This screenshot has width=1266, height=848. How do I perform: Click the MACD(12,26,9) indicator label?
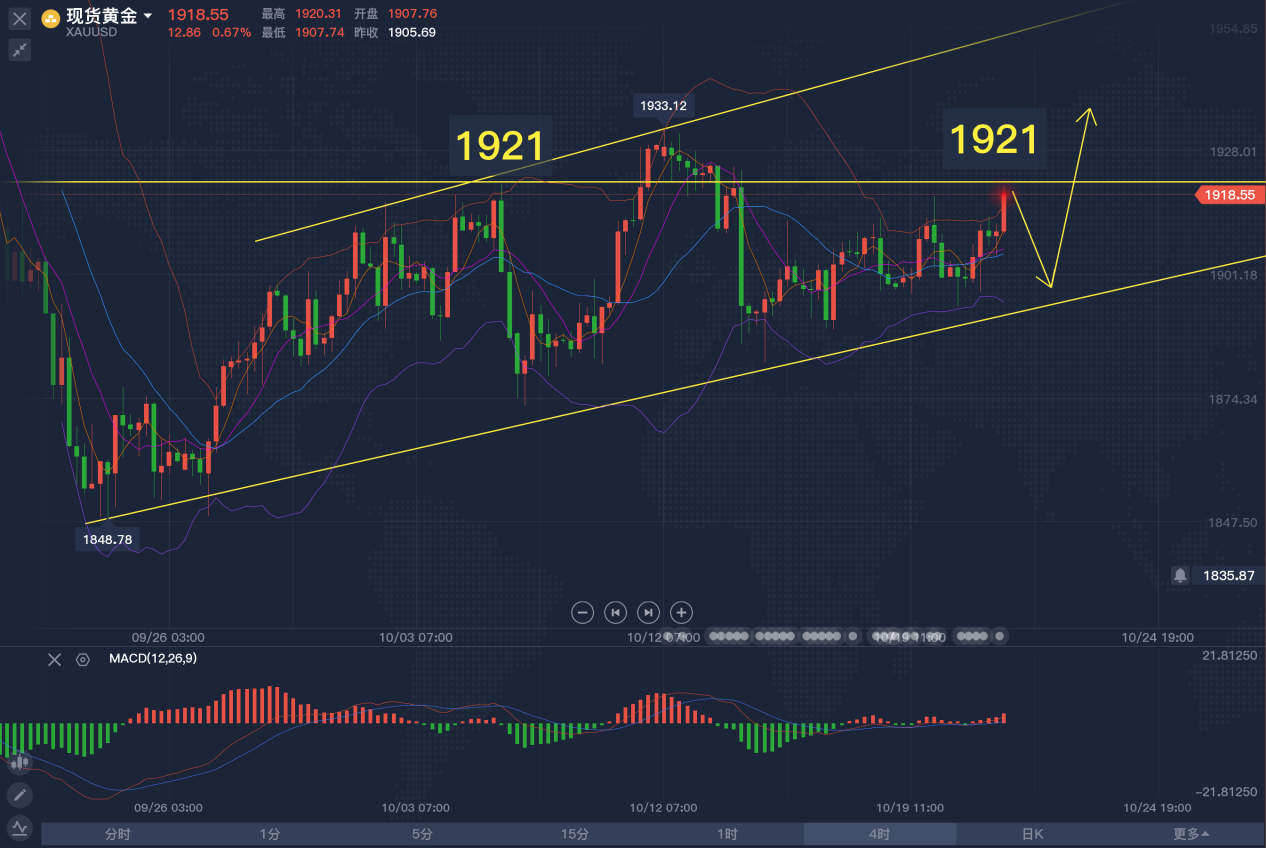[x=153, y=658]
